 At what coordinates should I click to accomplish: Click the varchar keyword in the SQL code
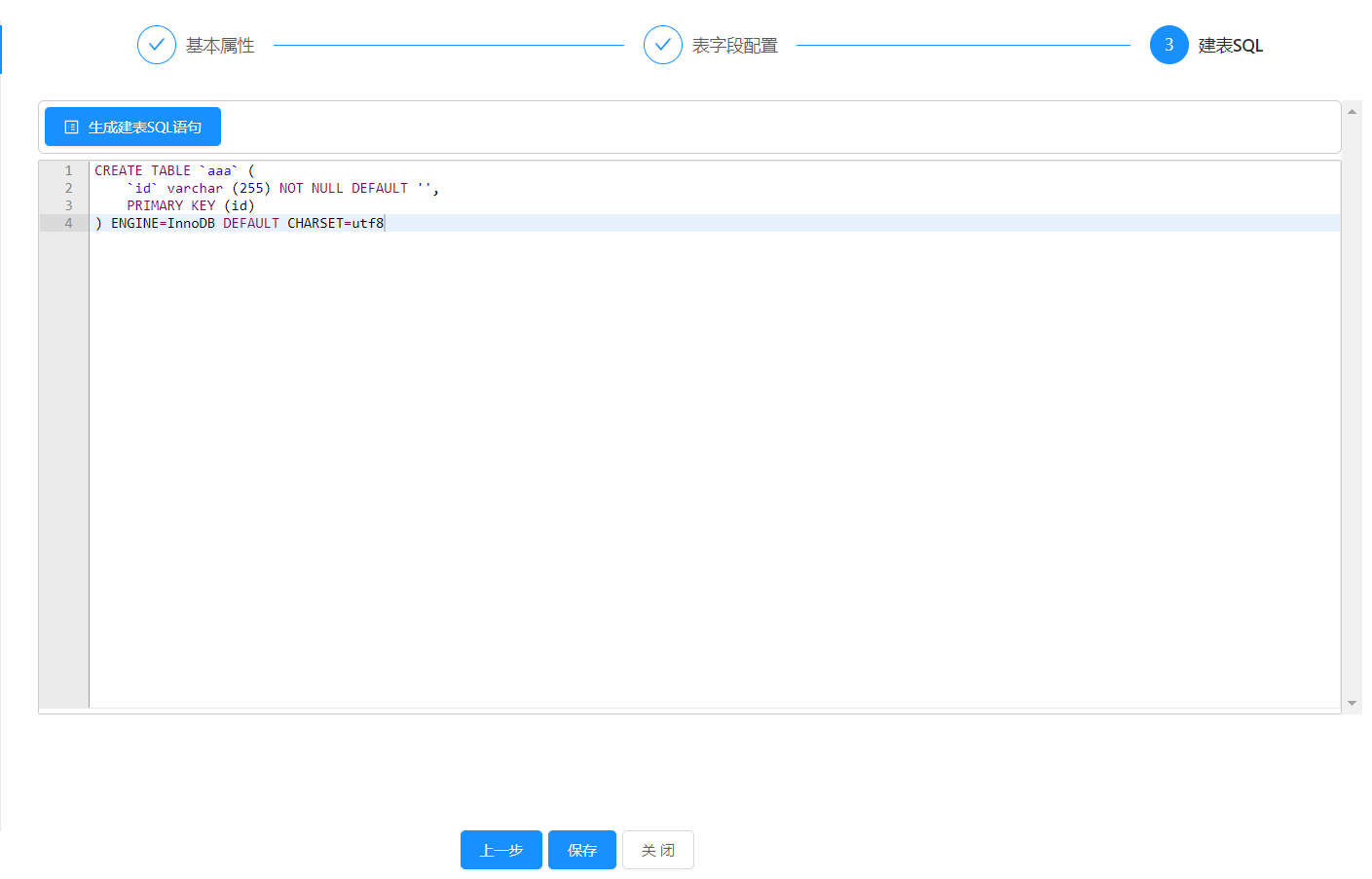tap(195, 188)
